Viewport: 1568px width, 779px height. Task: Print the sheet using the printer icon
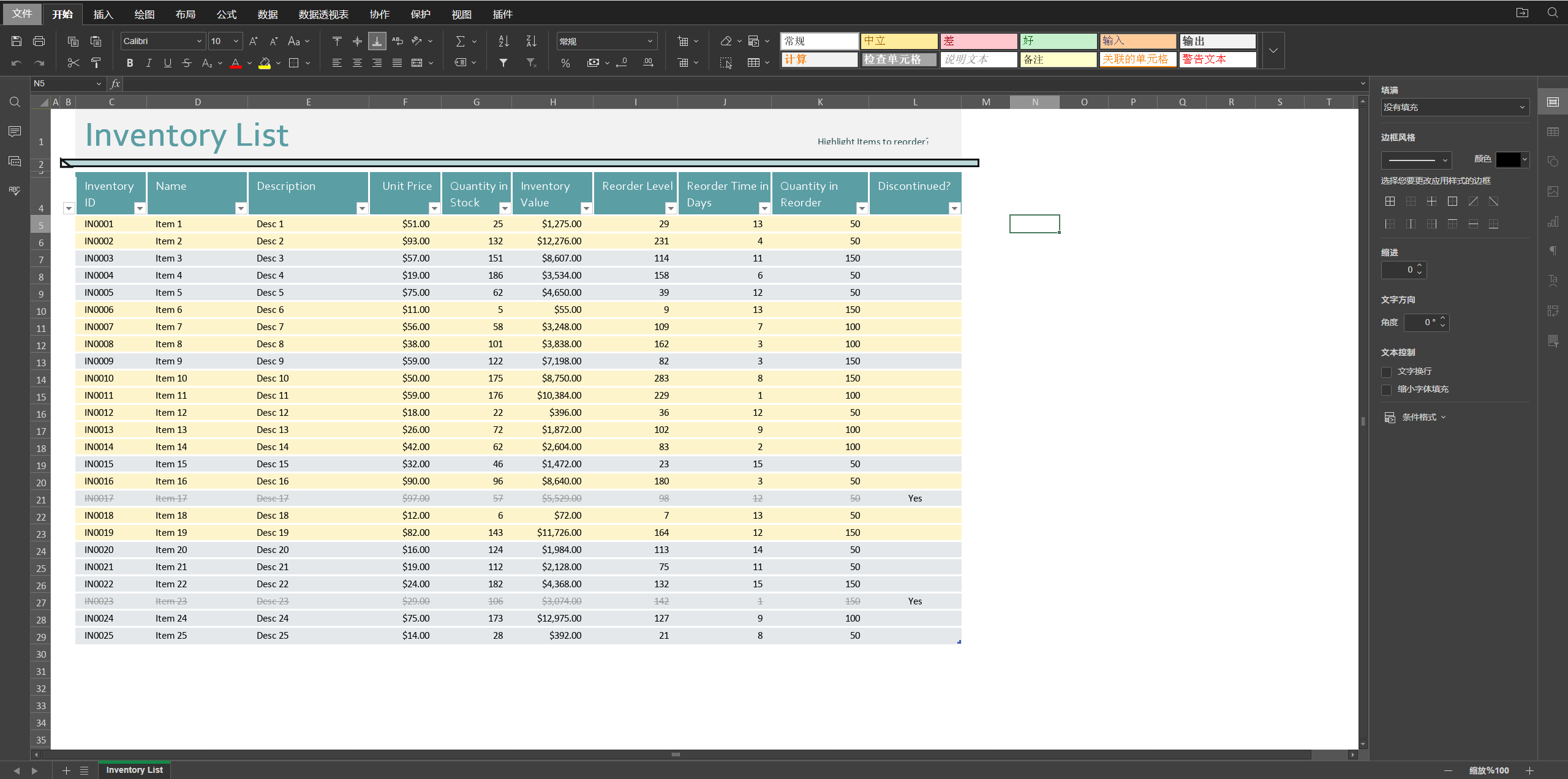39,41
